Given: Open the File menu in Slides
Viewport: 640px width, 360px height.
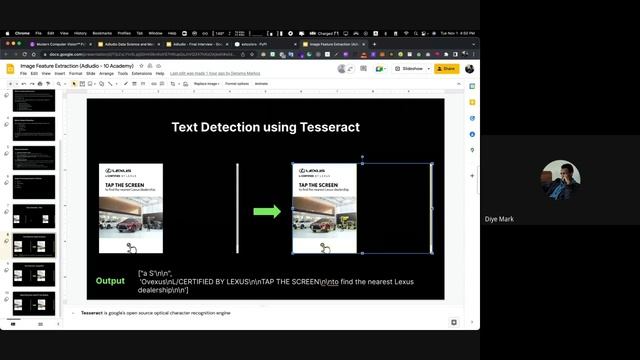Looking at the screenshot, I should (x=23, y=73).
